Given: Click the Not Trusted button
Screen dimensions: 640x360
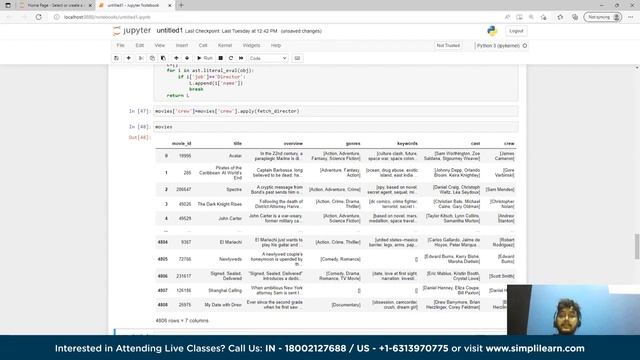Looking at the screenshot, I should click(x=448, y=46).
